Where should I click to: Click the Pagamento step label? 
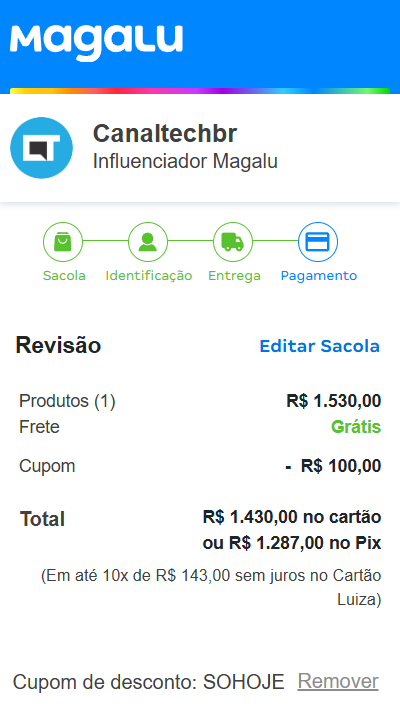click(319, 276)
